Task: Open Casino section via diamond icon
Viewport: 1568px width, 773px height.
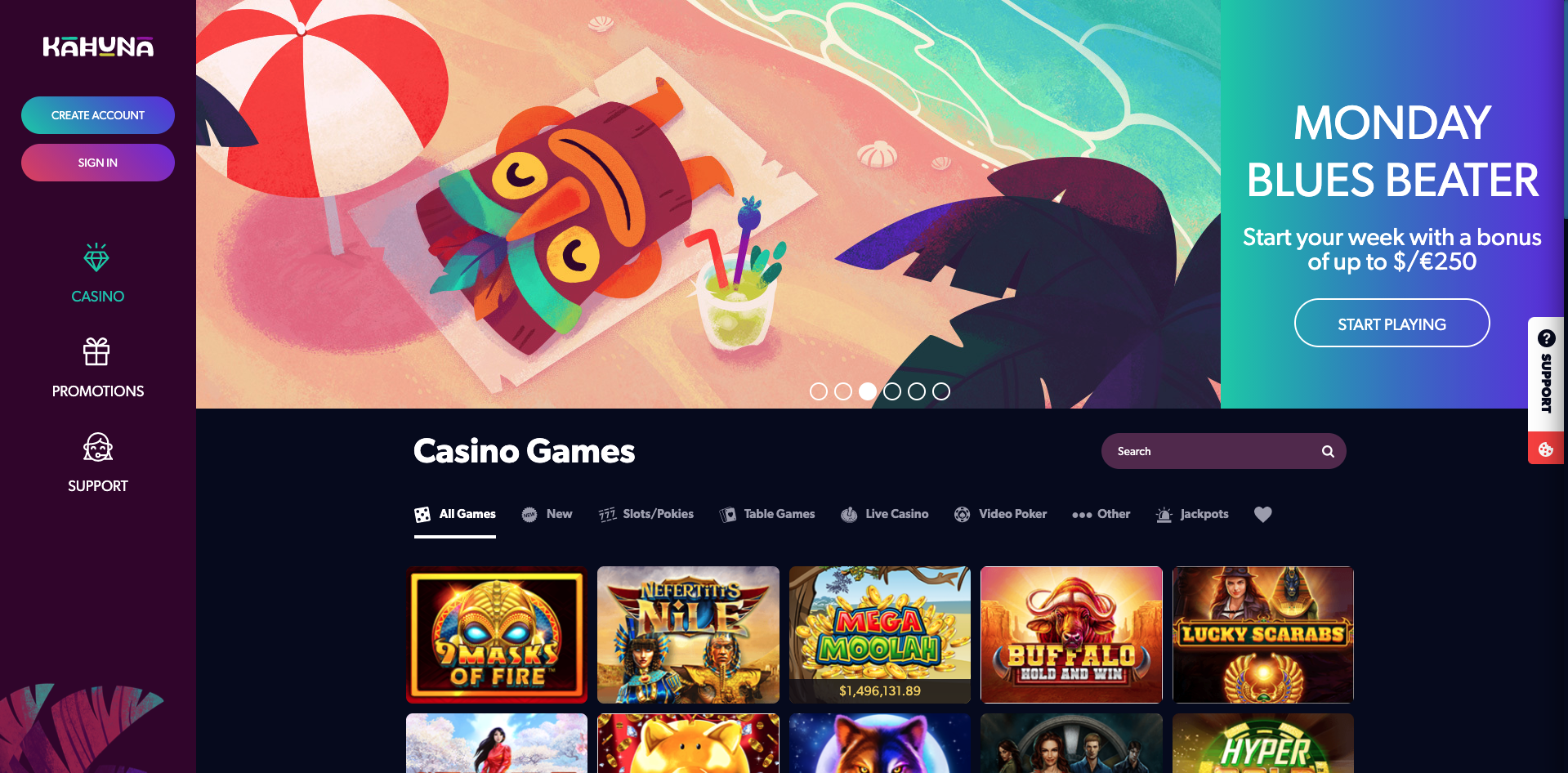Action: click(x=96, y=257)
